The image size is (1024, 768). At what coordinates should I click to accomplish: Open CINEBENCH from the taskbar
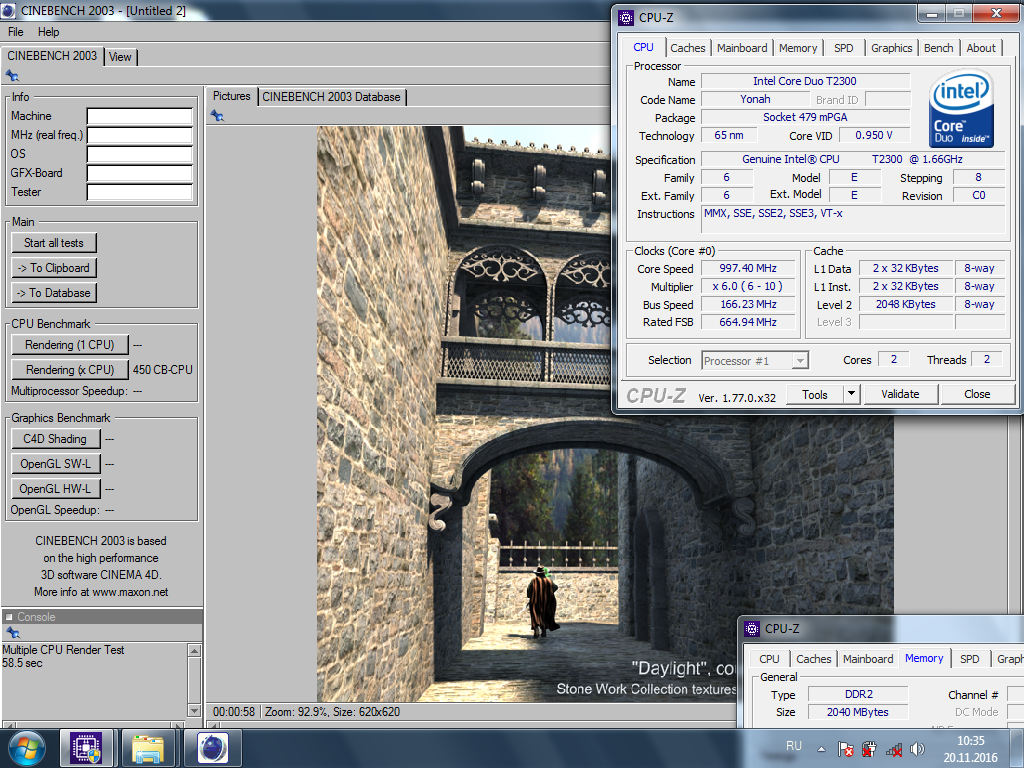tap(212, 748)
